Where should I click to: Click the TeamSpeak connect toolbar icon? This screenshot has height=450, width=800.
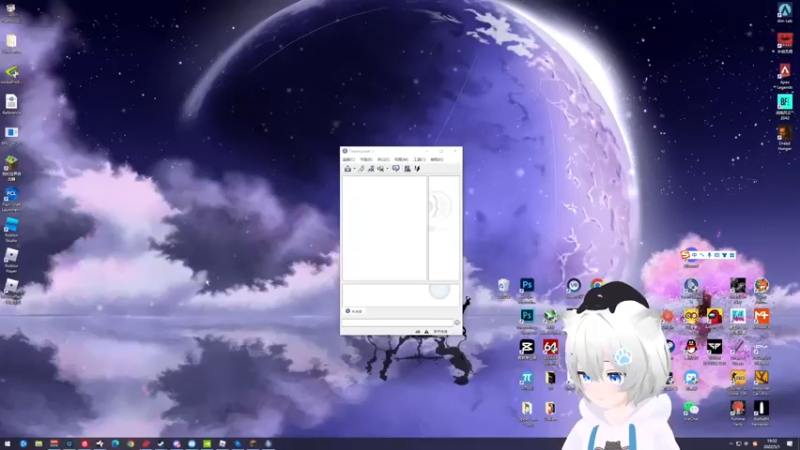pyautogui.click(x=347, y=169)
